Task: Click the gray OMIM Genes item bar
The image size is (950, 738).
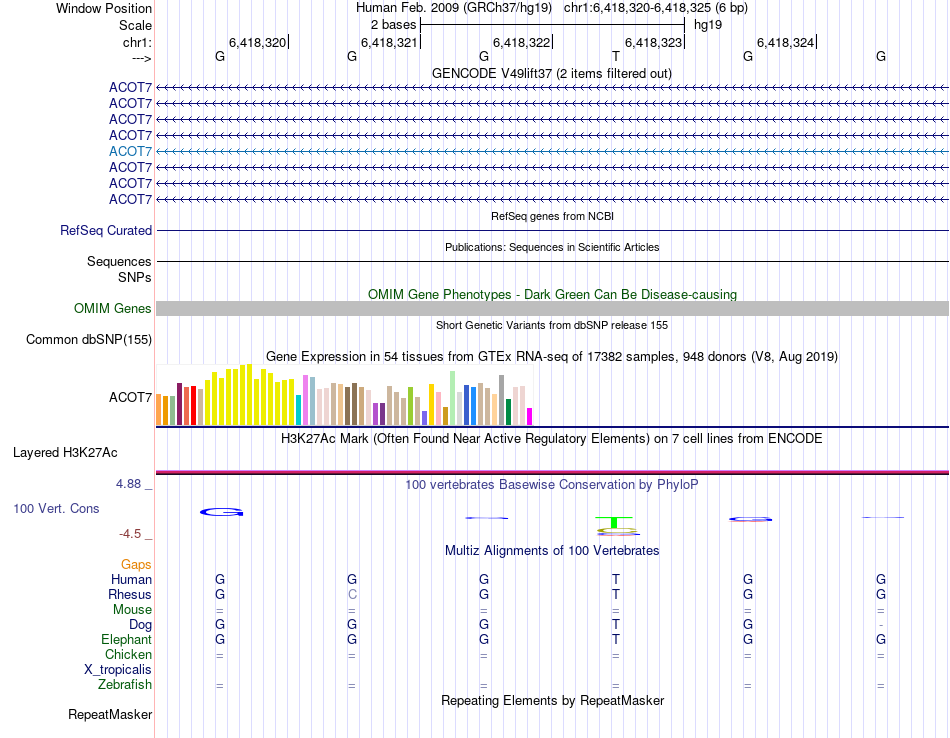Action: point(552,308)
